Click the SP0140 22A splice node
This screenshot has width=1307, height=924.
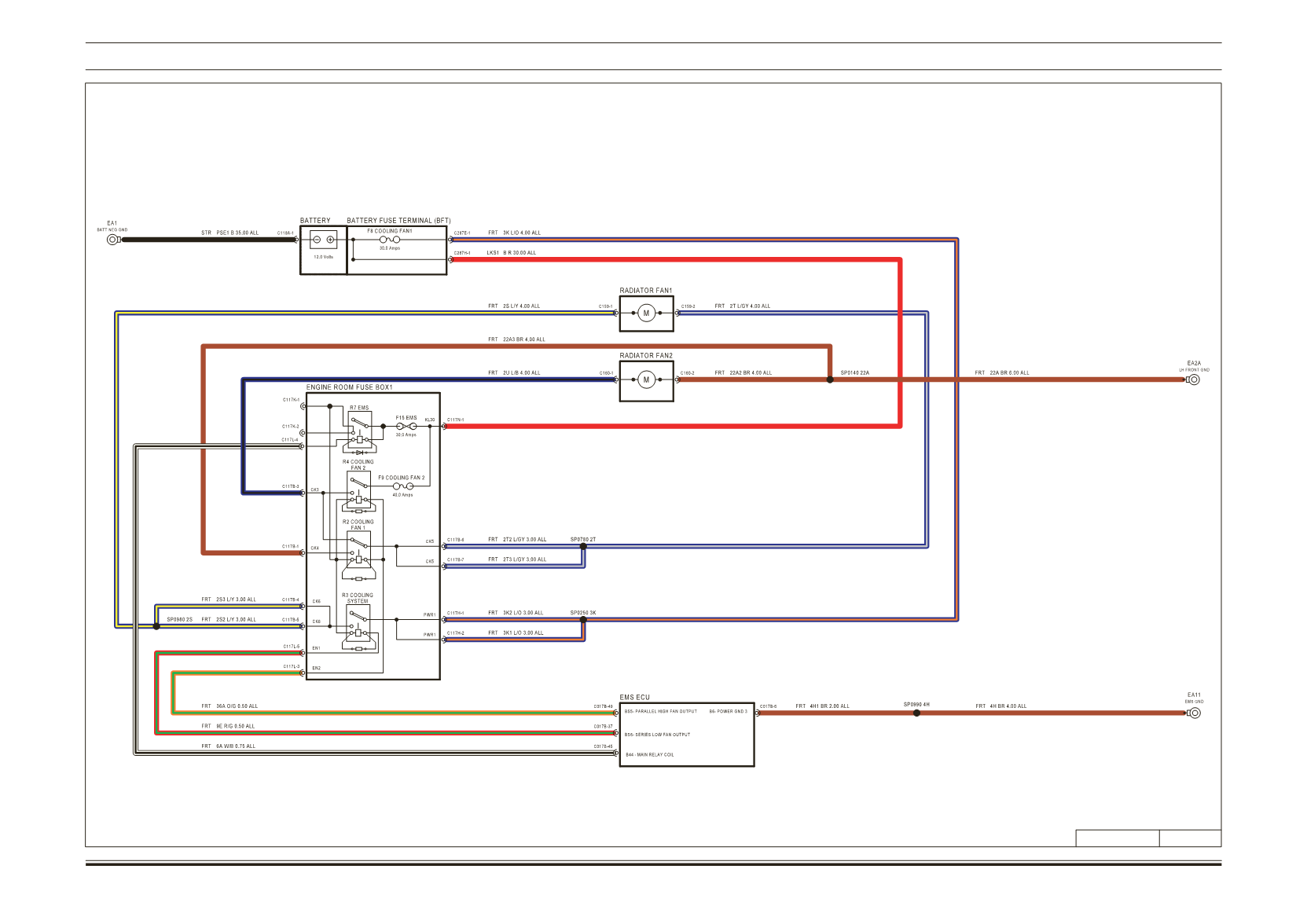click(830, 380)
